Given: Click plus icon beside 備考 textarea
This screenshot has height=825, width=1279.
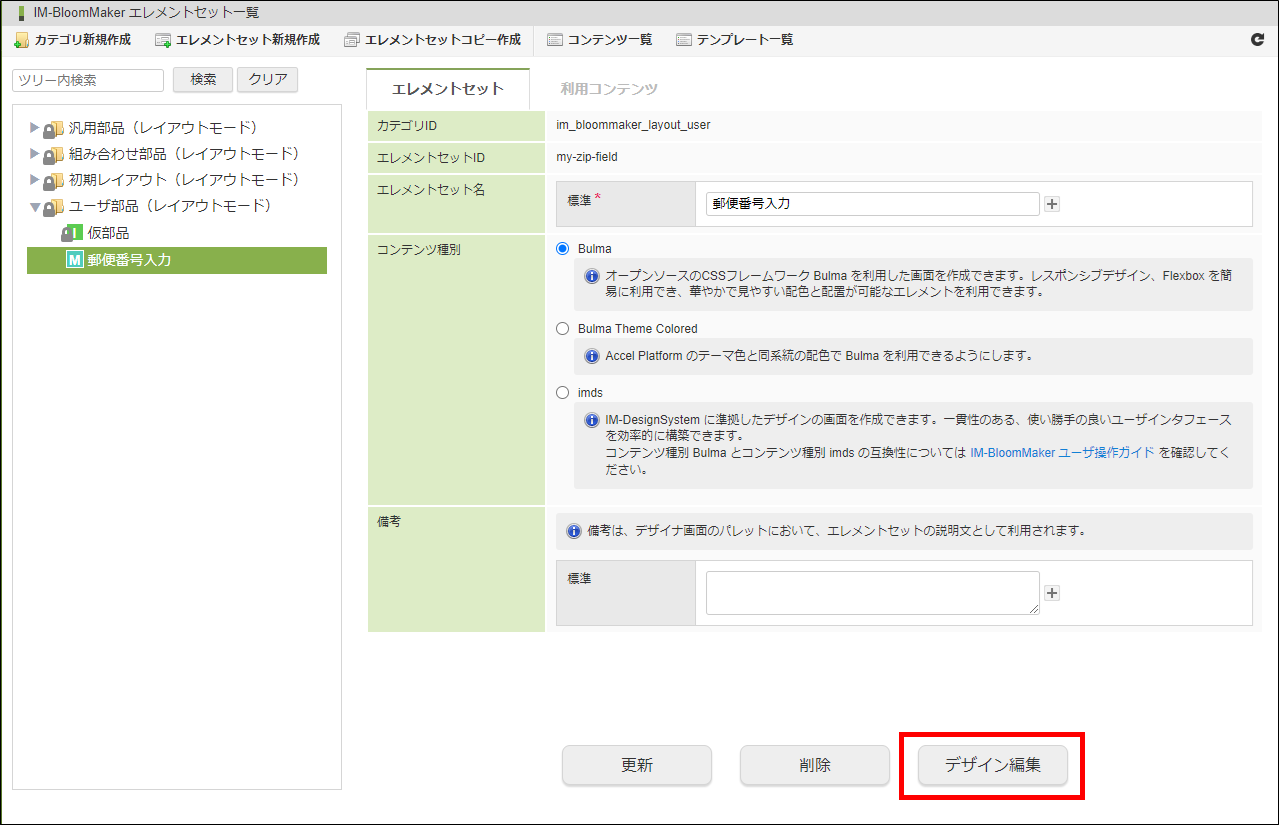Looking at the screenshot, I should point(1051,593).
